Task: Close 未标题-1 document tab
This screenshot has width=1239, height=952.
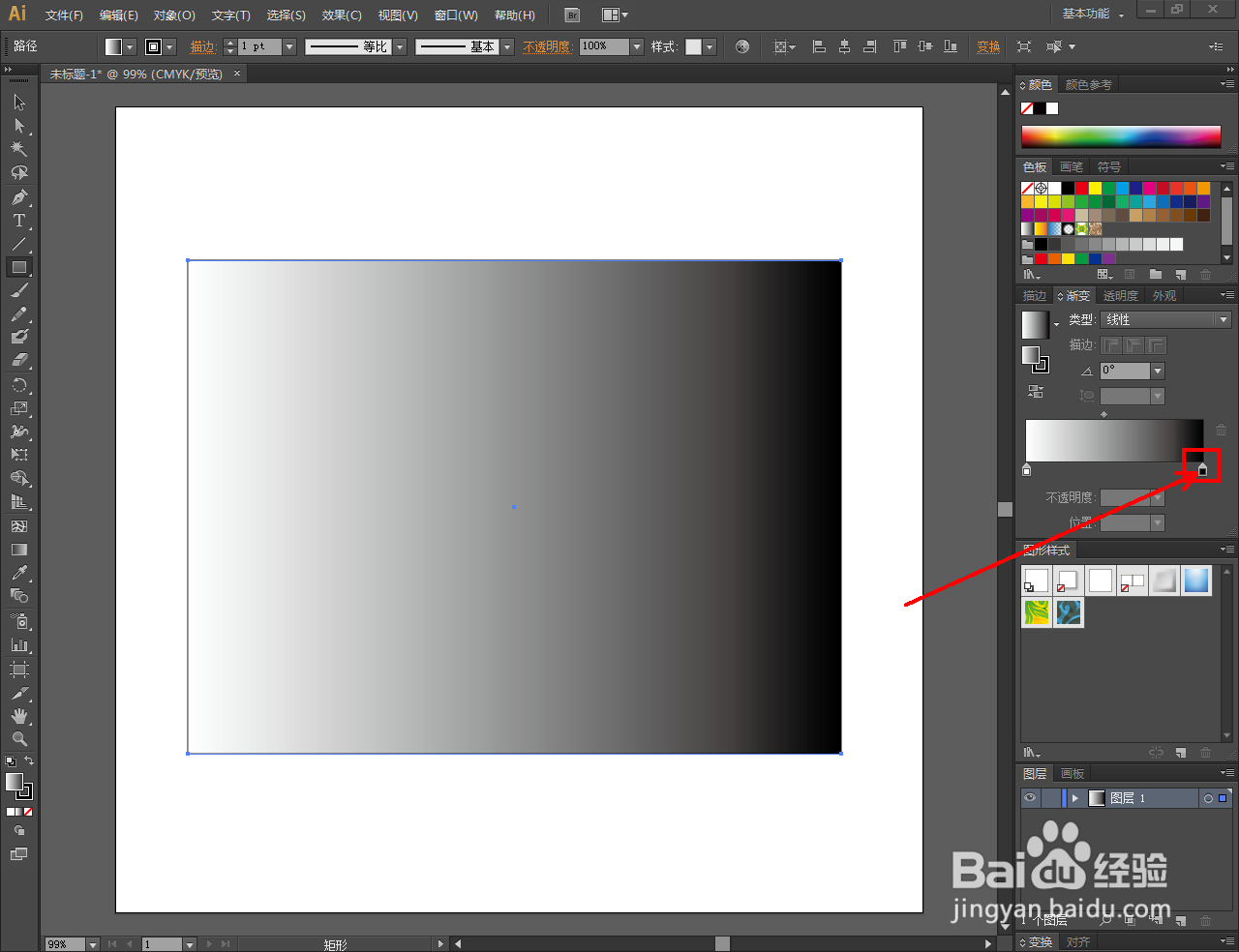Action: coord(237,74)
